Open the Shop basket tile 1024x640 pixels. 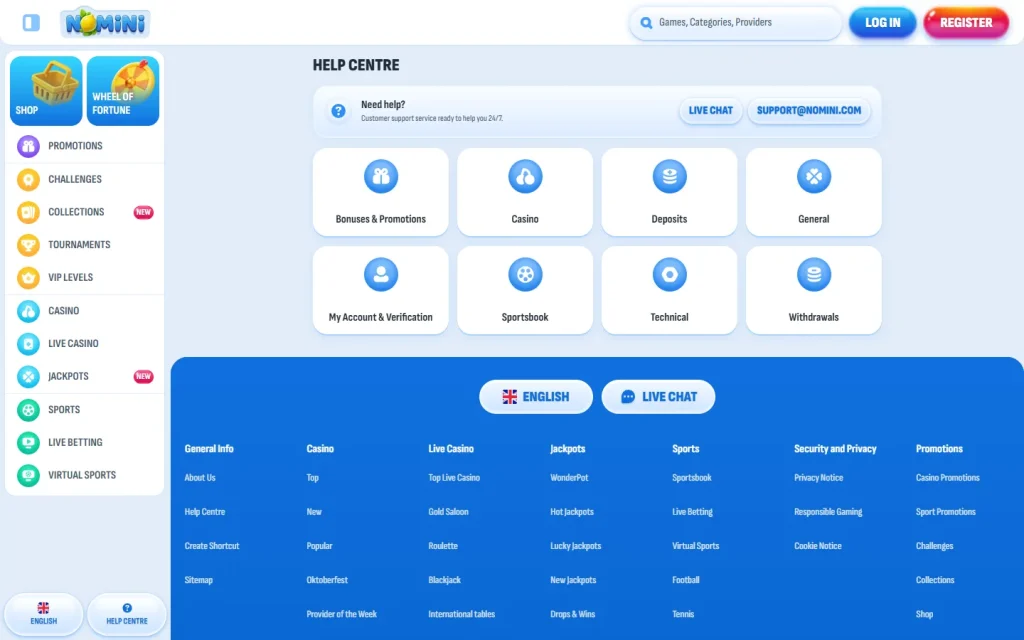click(x=46, y=91)
